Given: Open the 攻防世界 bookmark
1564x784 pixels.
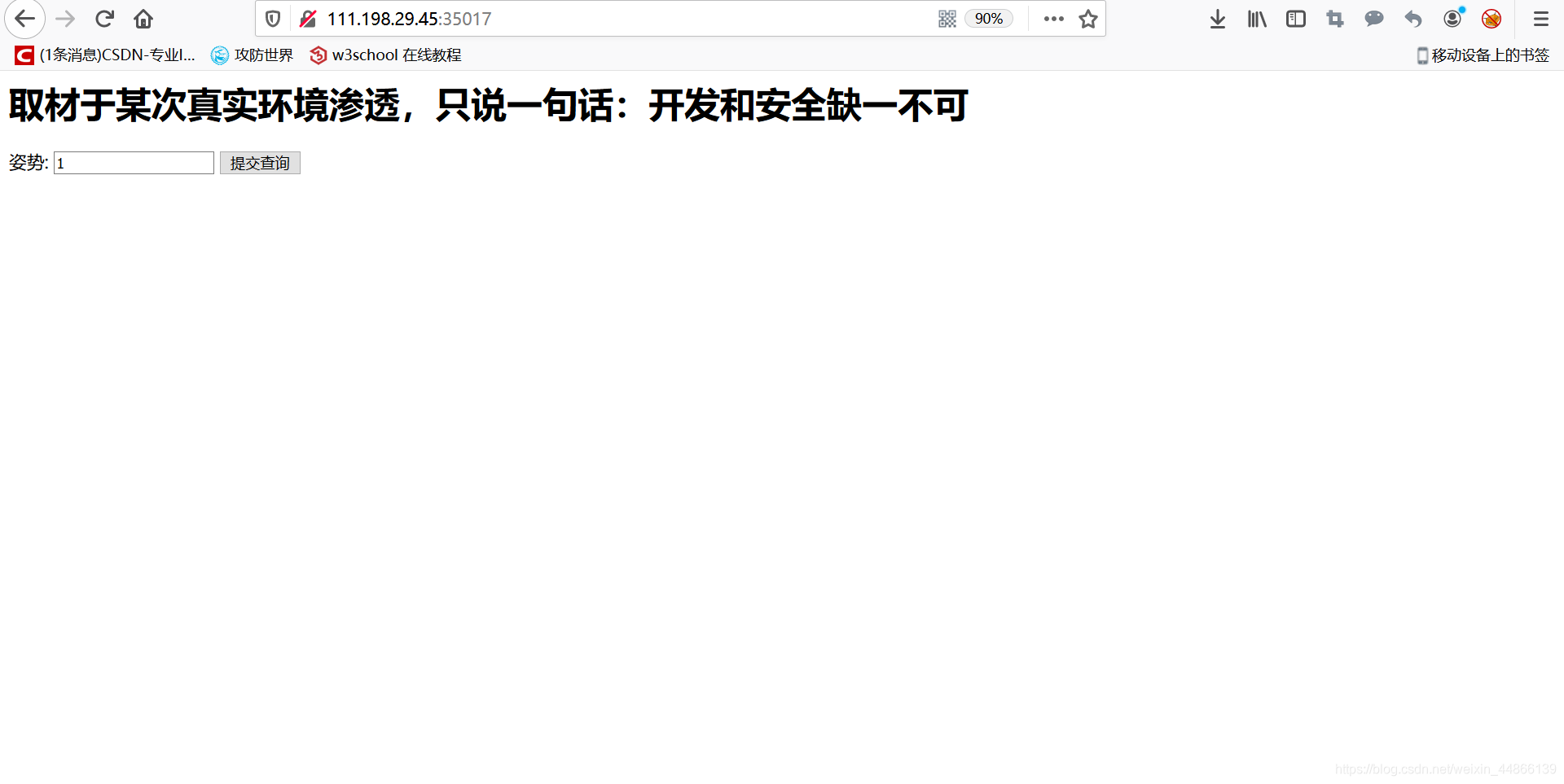Looking at the screenshot, I should coord(253,55).
